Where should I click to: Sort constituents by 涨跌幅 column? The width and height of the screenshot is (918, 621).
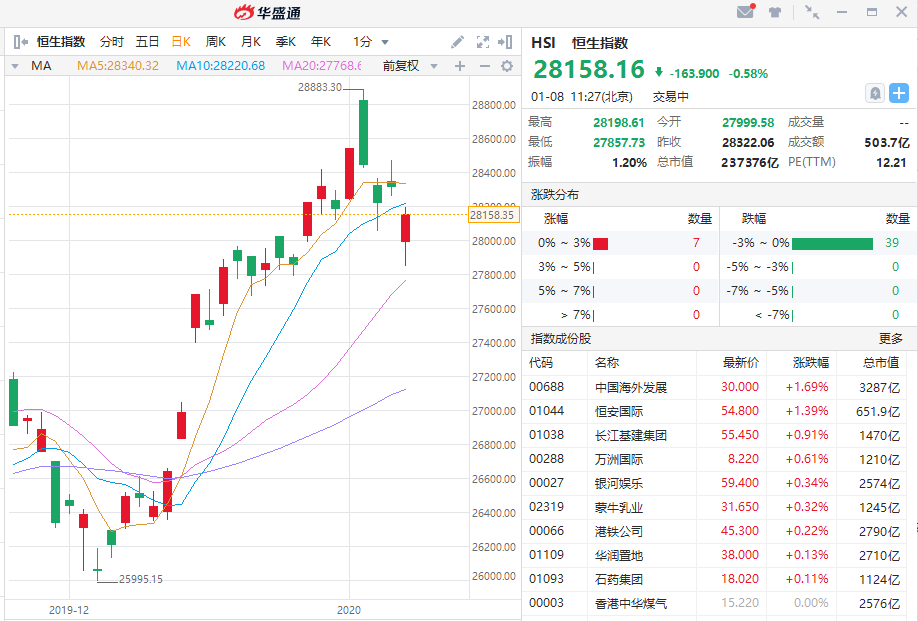[x=811, y=362]
